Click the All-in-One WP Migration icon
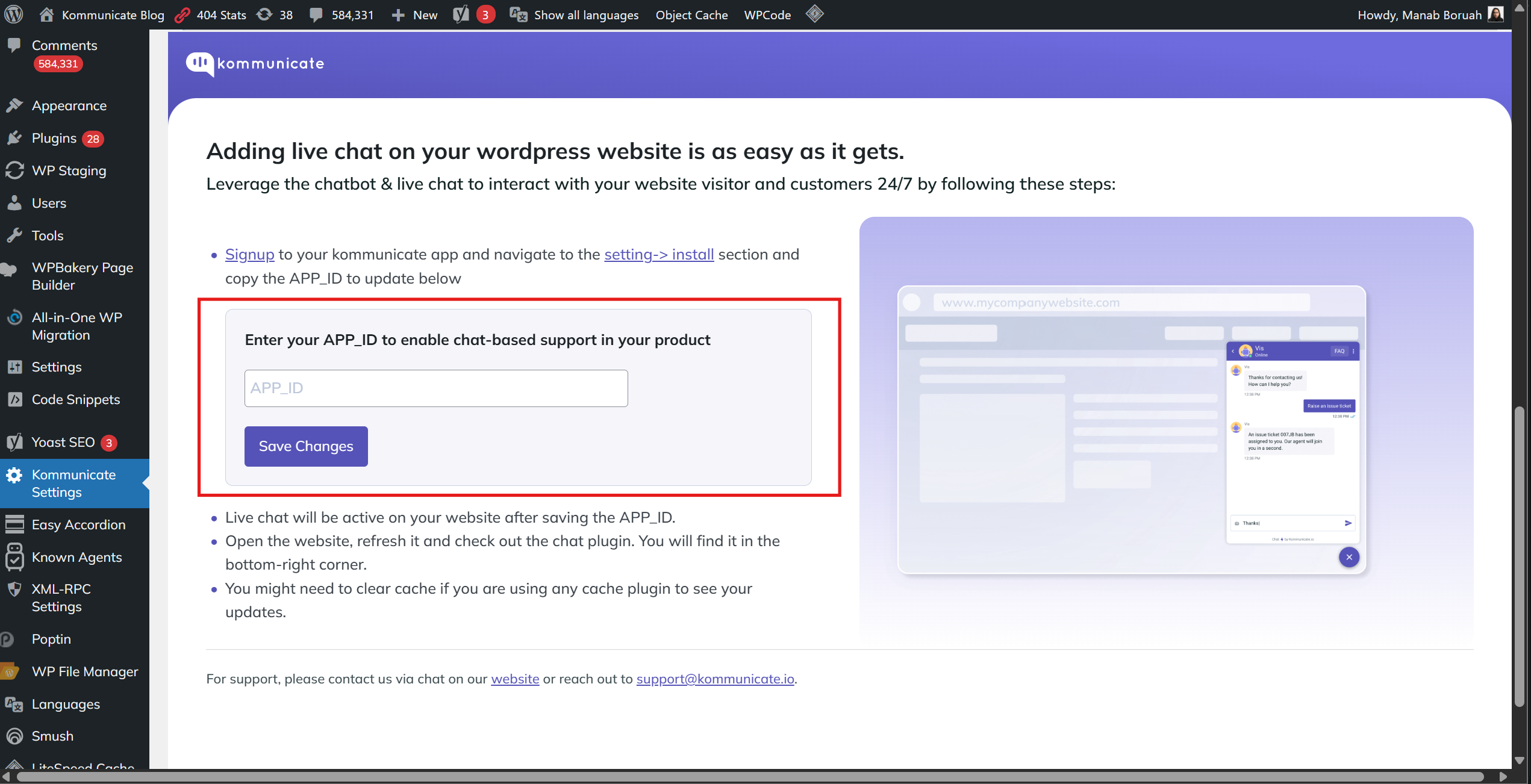 pos(14,317)
